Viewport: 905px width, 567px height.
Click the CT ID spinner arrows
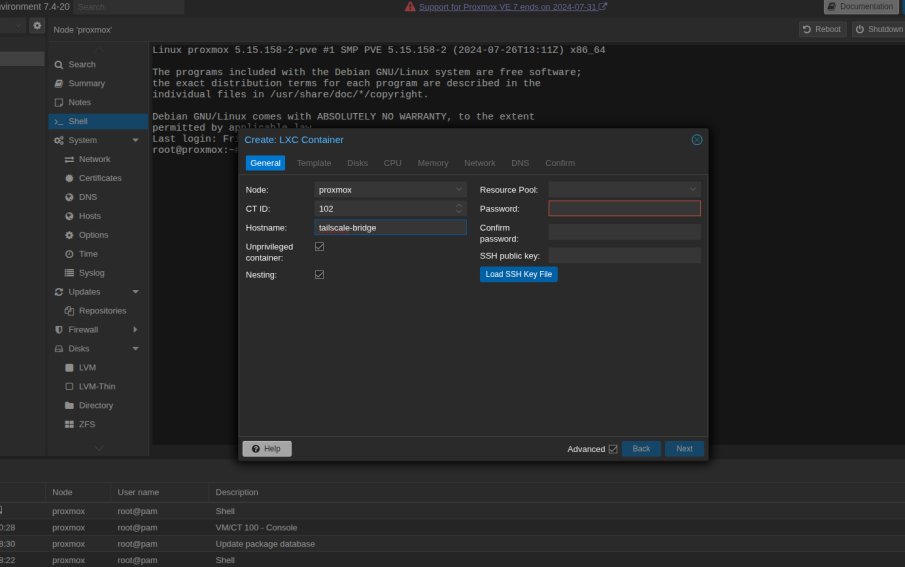click(459, 208)
